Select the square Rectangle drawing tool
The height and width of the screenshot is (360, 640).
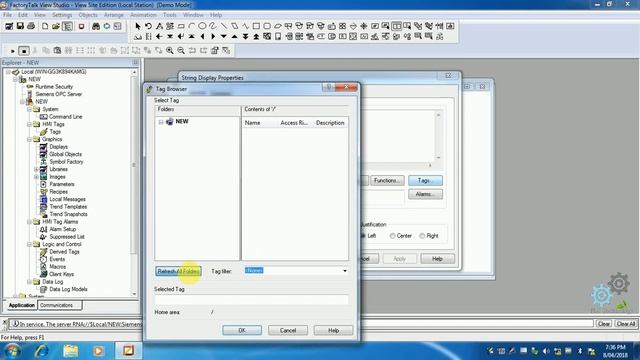click(256, 26)
